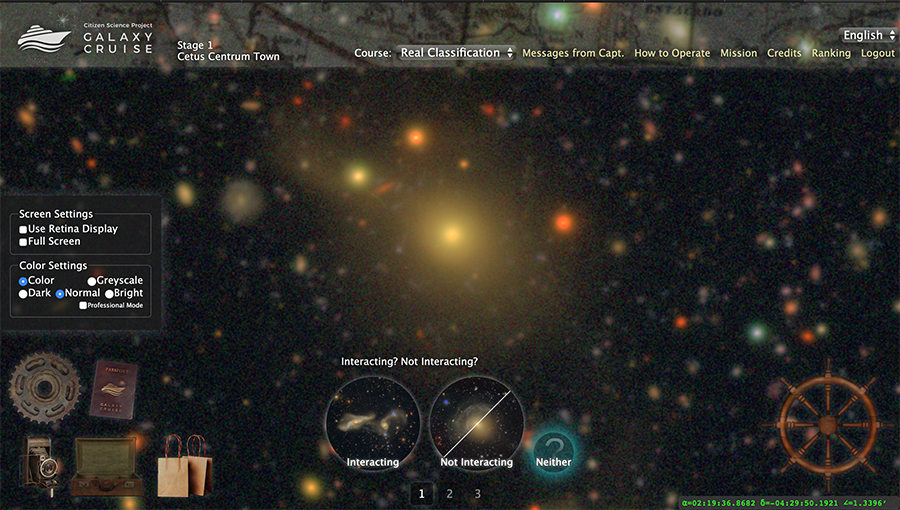Enable Use Retina Display checkbox
The image size is (900, 510).
(x=24, y=229)
